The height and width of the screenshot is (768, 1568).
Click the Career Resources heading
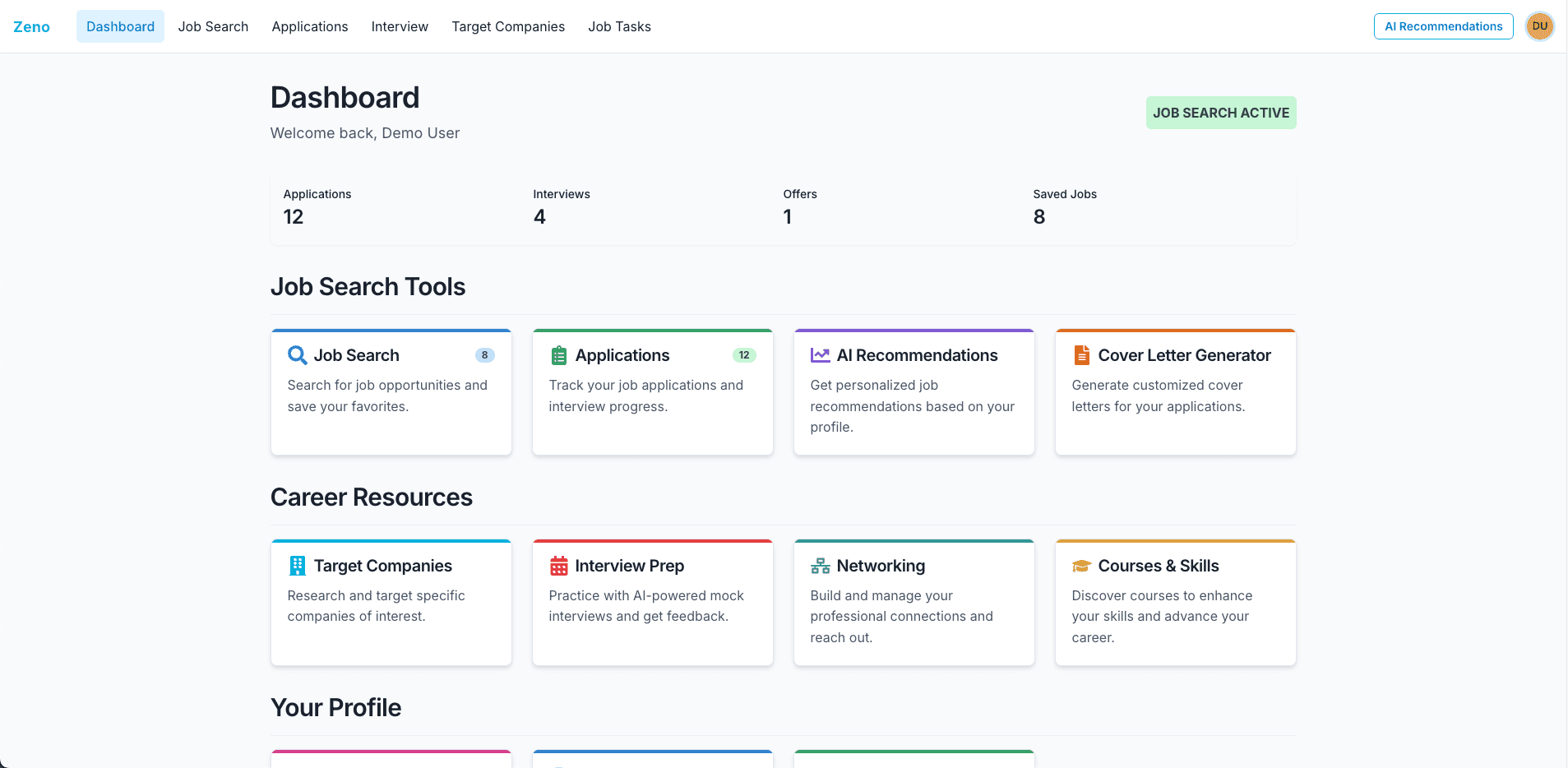coord(372,497)
